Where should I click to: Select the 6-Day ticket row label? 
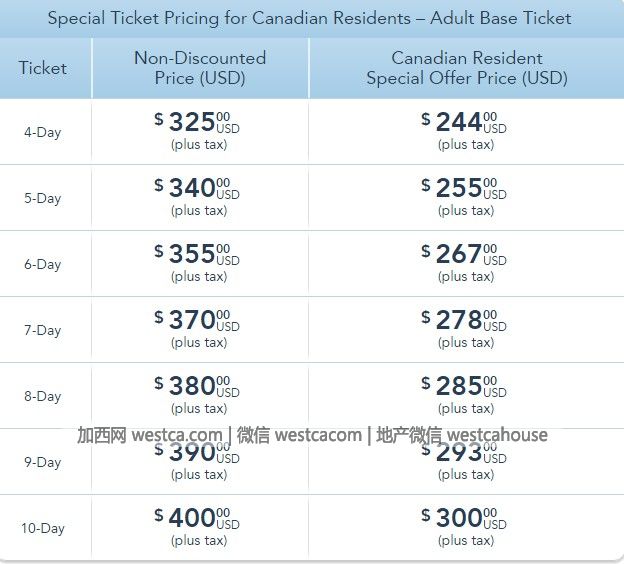pos(43,264)
